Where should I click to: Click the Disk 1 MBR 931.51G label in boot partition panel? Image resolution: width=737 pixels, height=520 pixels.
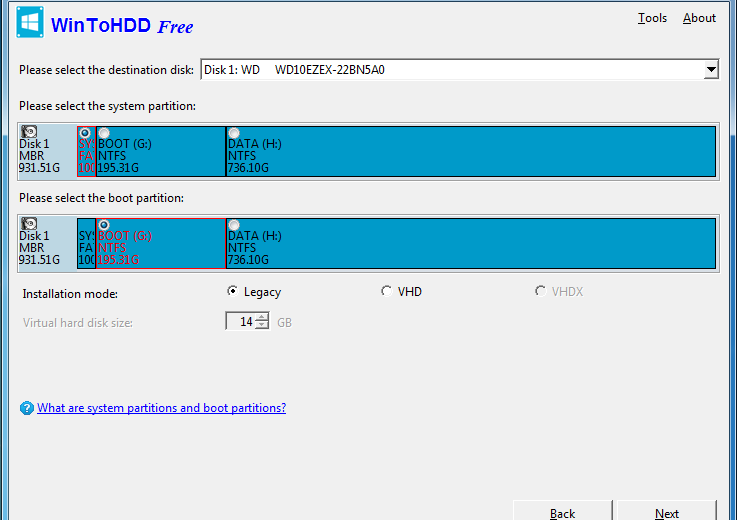[x=39, y=248]
